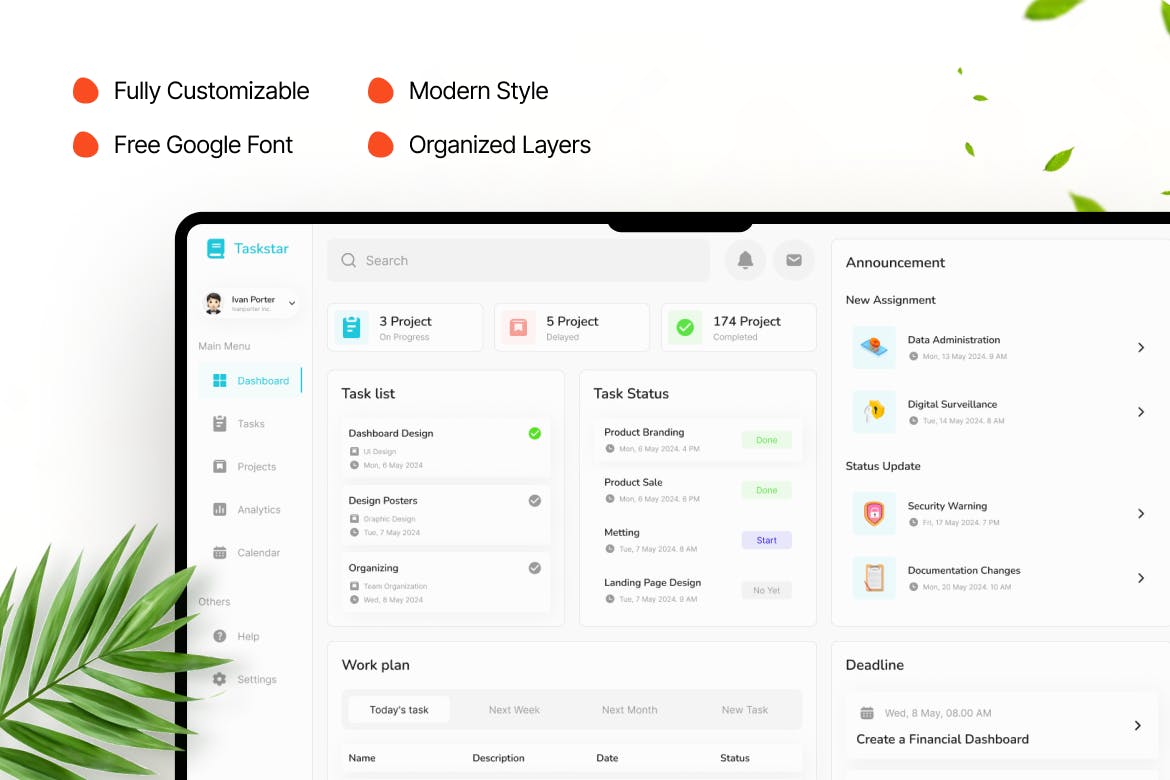Switch to the Next Week tab
Screen dimensions: 1170x780
click(x=514, y=710)
